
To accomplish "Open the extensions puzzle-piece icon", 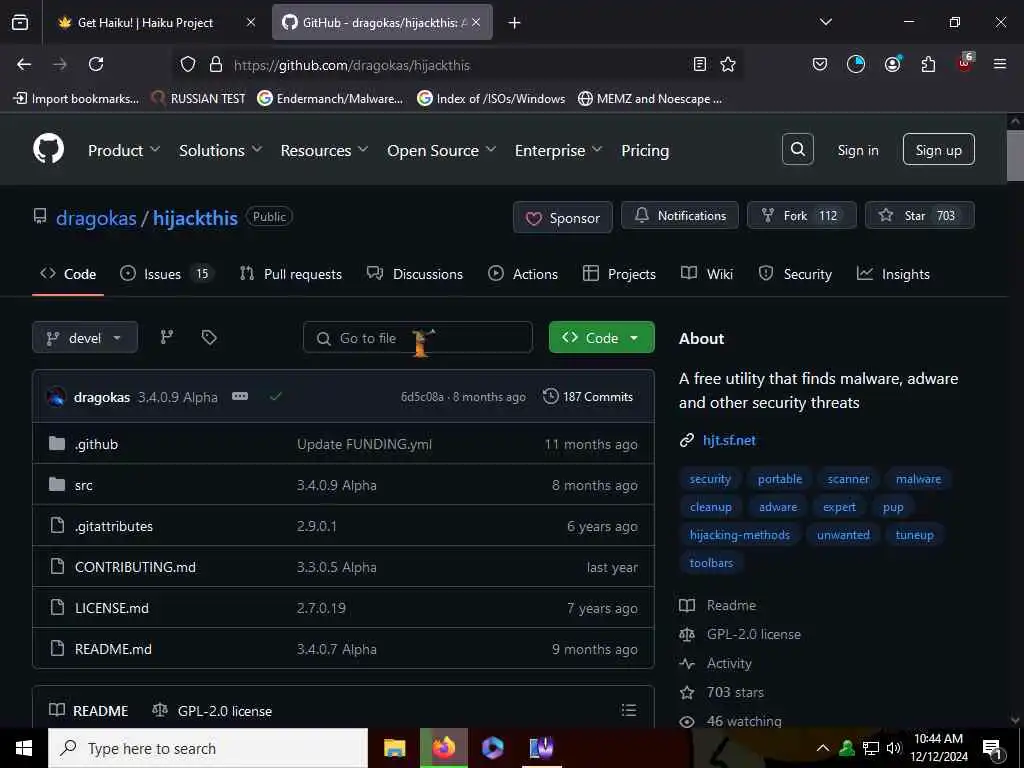I will (x=928, y=64).
